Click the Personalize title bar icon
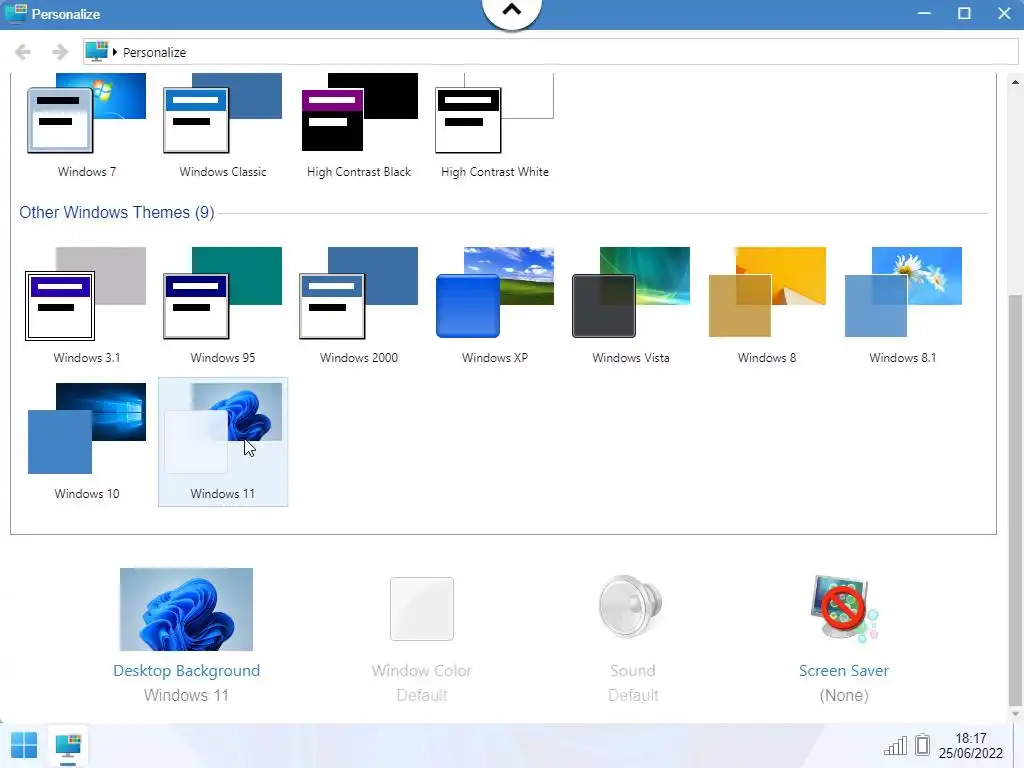This screenshot has width=1024, height=768. 16,13
